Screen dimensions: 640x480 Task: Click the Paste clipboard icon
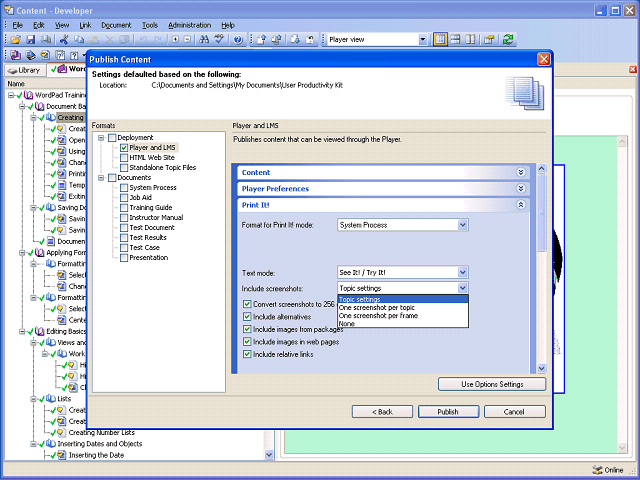94,40
